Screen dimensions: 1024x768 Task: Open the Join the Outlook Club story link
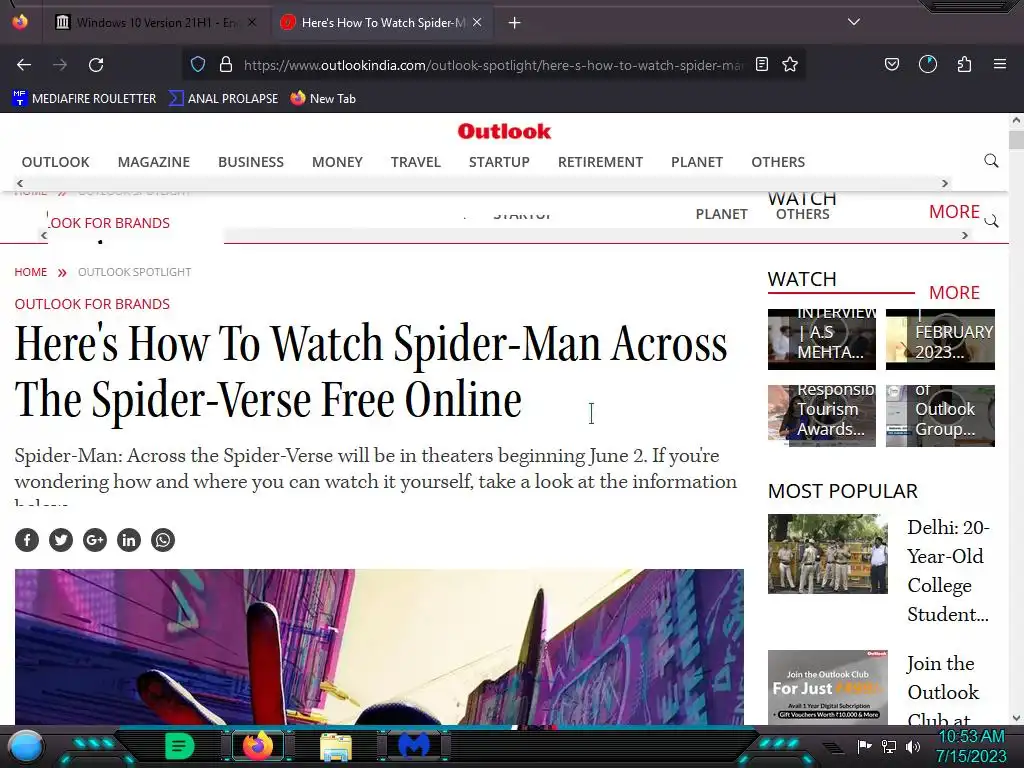click(x=943, y=691)
